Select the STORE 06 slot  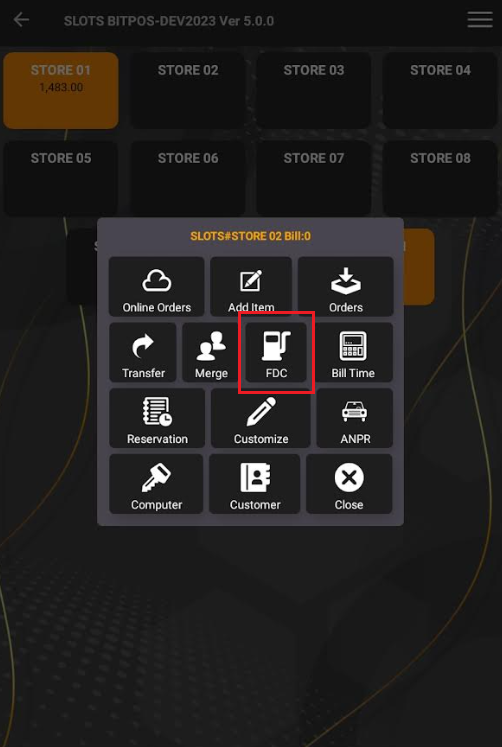click(x=188, y=179)
